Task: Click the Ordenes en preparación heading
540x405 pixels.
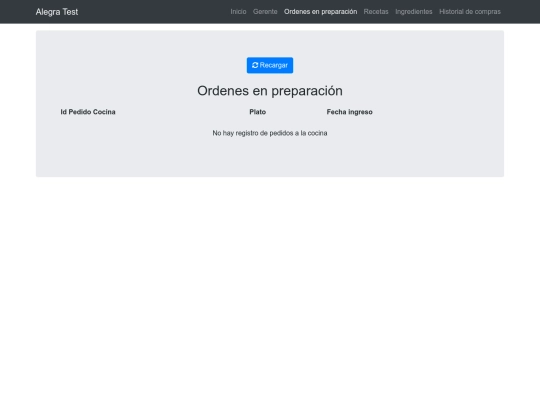Action: [270, 91]
